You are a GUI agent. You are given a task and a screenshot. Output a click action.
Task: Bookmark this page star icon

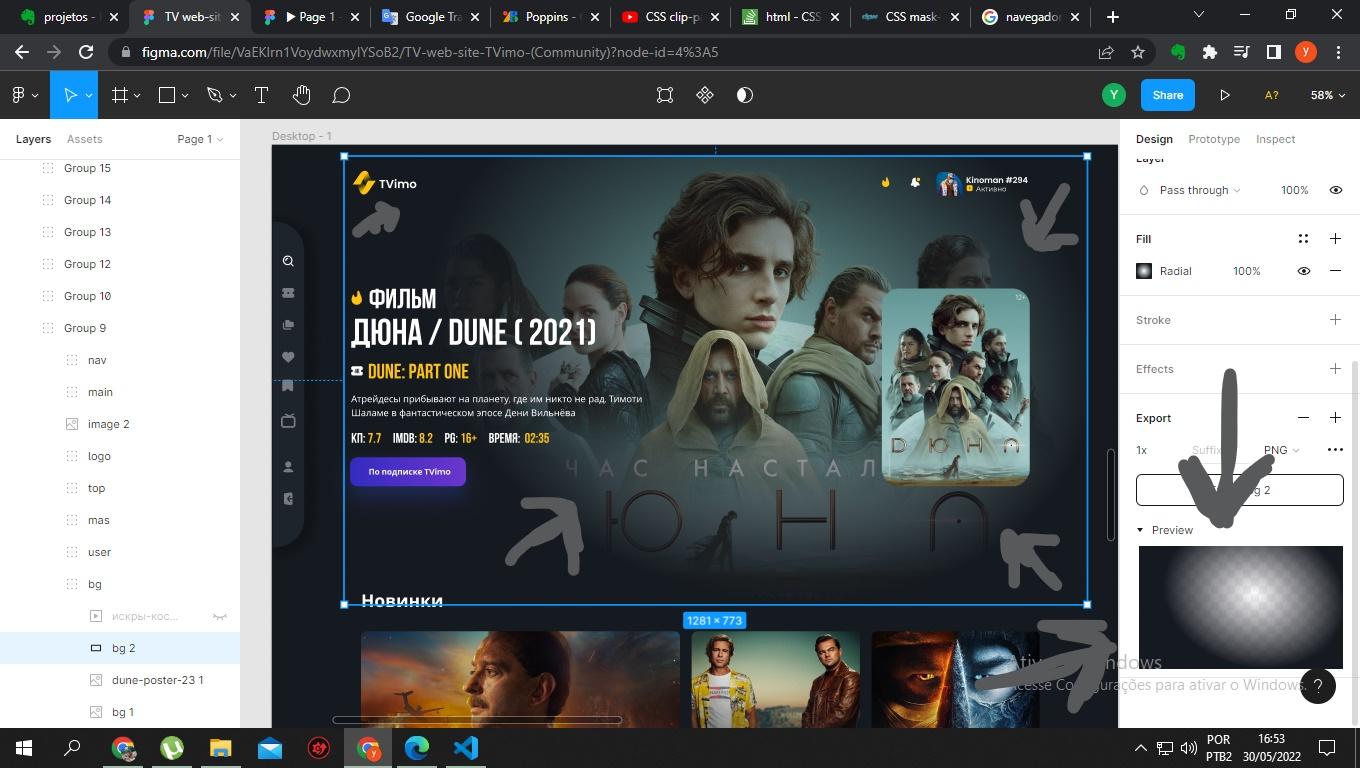(x=1138, y=52)
